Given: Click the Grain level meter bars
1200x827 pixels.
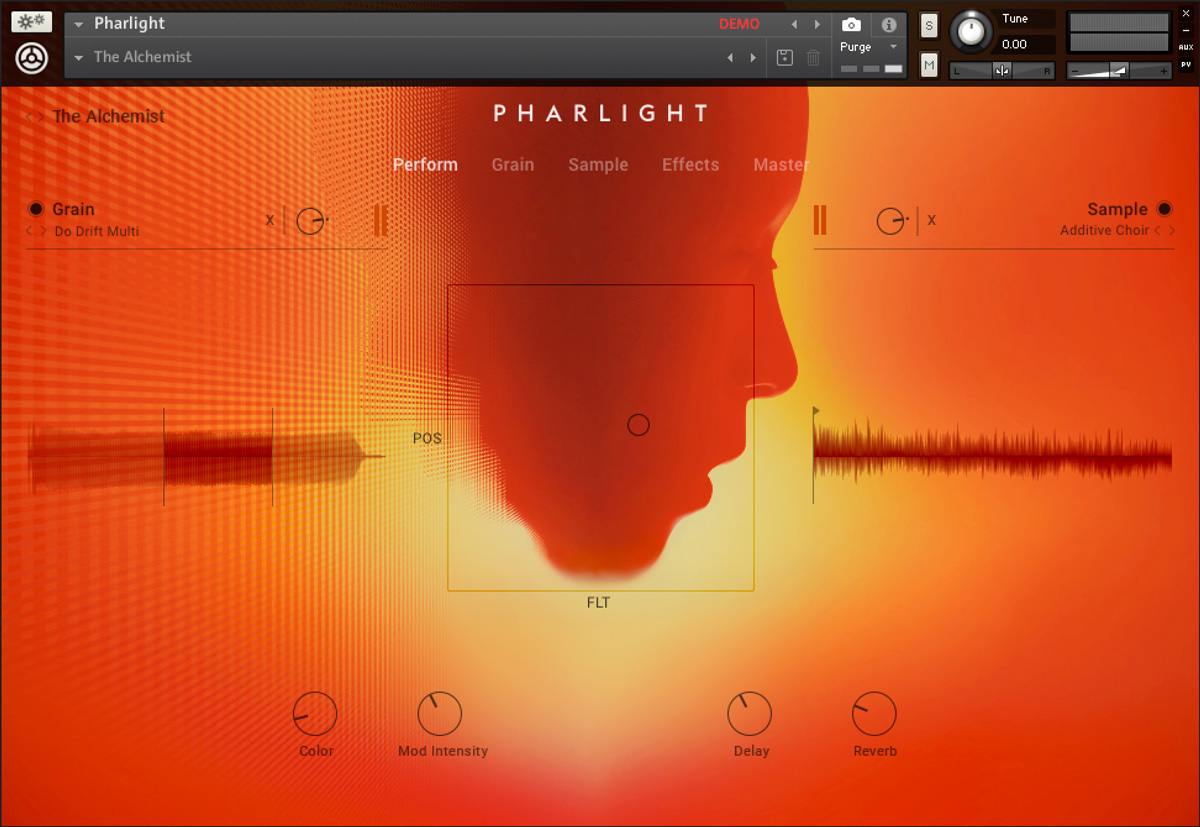Looking at the screenshot, I should [x=380, y=220].
